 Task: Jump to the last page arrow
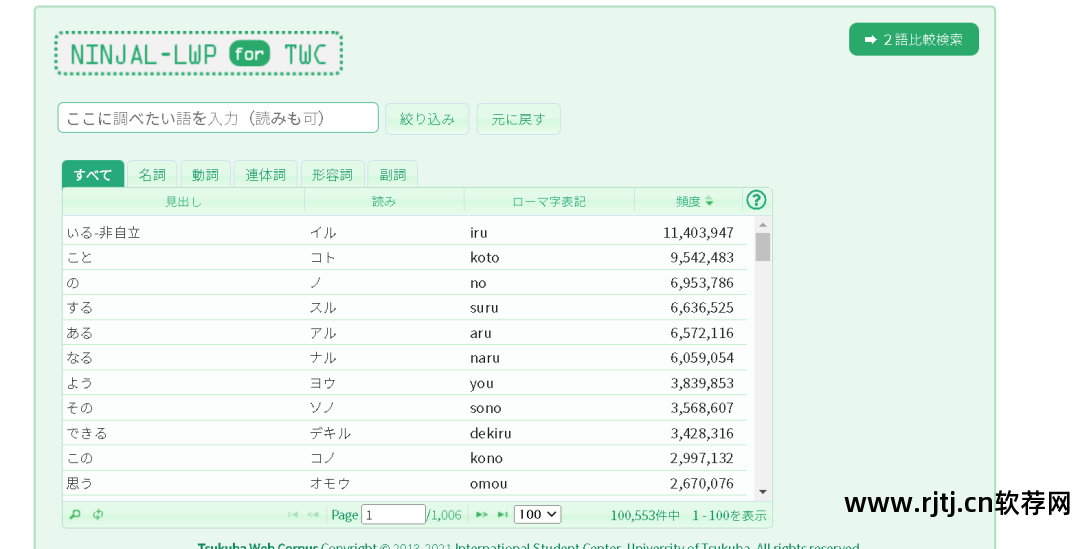503,515
